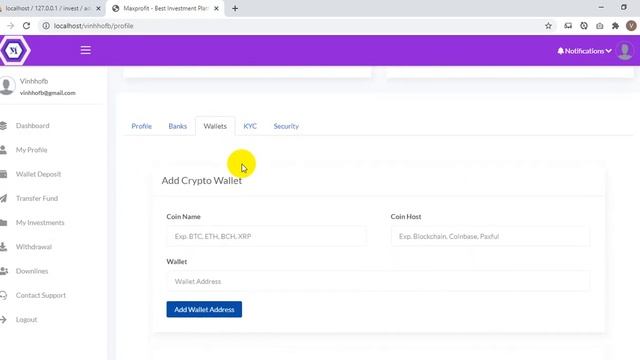Click the Logout arrow icon

click(4, 320)
